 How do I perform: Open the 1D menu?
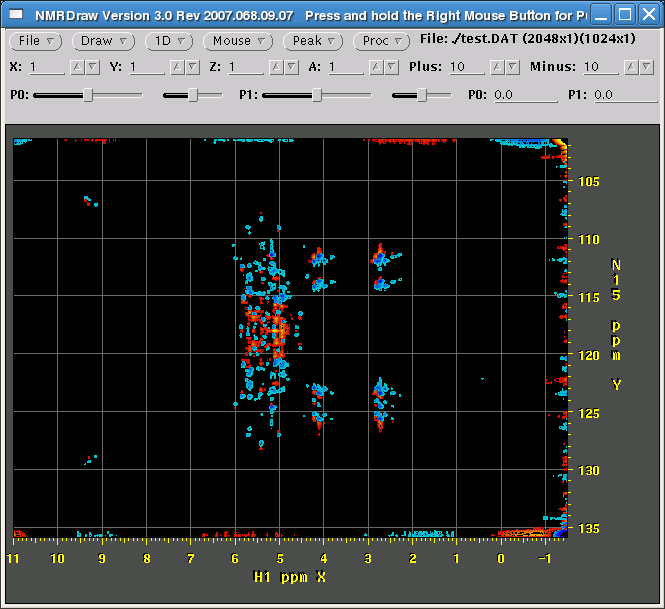tap(169, 41)
